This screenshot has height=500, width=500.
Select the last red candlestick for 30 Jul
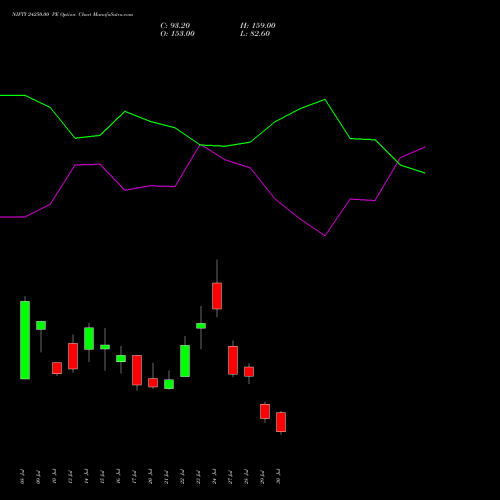(x=281, y=422)
